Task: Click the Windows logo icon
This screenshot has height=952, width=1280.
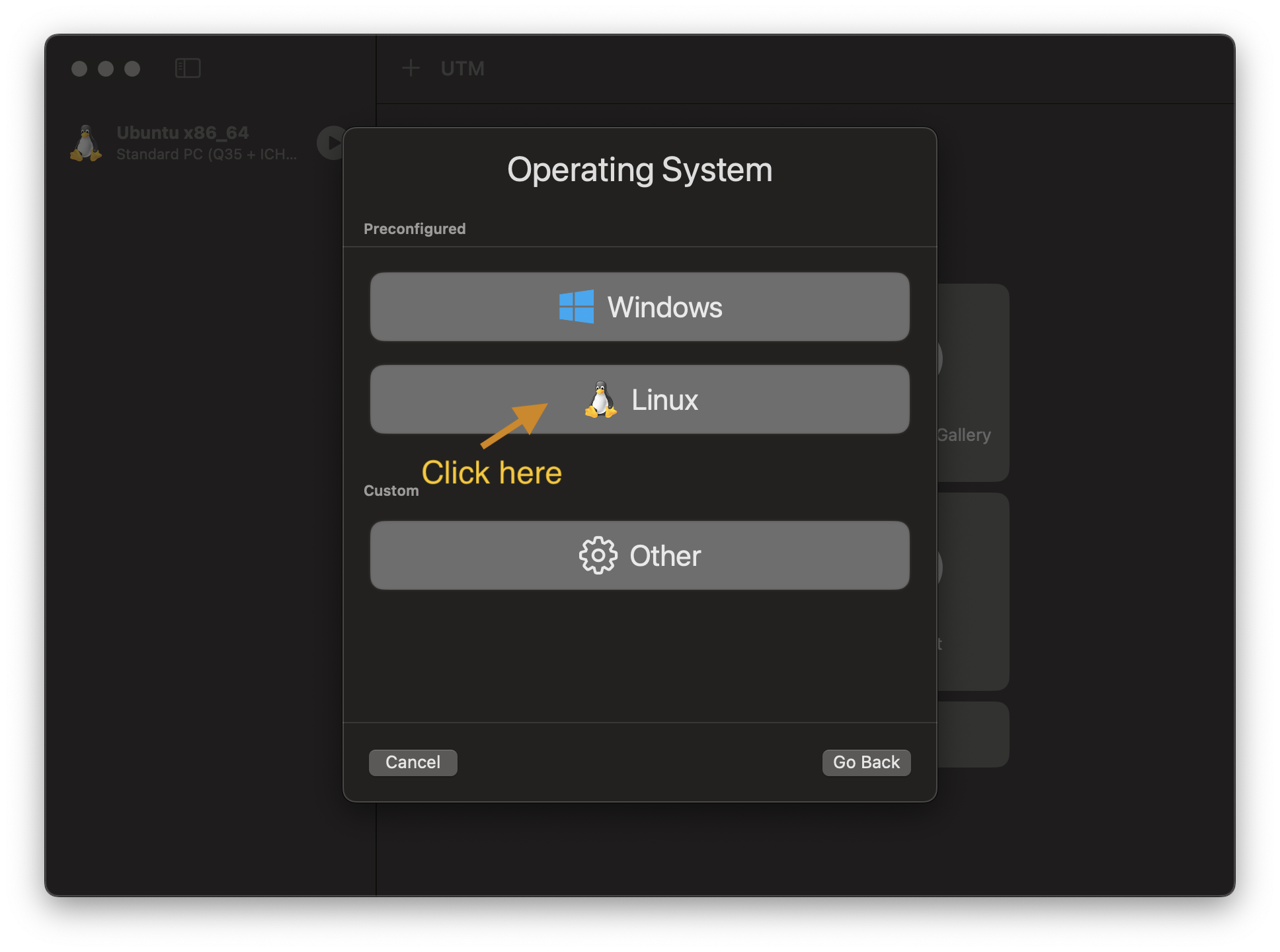Action: click(x=576, y=307)
